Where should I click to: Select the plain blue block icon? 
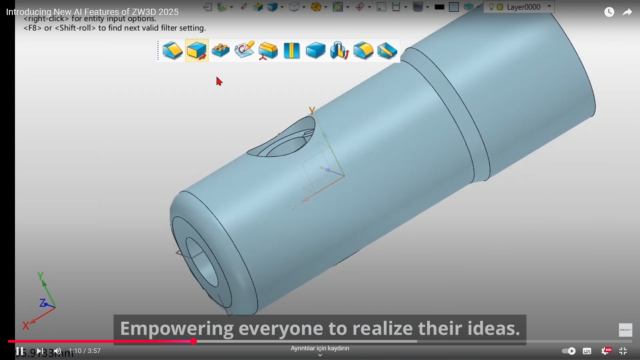[x=316, y=51]
